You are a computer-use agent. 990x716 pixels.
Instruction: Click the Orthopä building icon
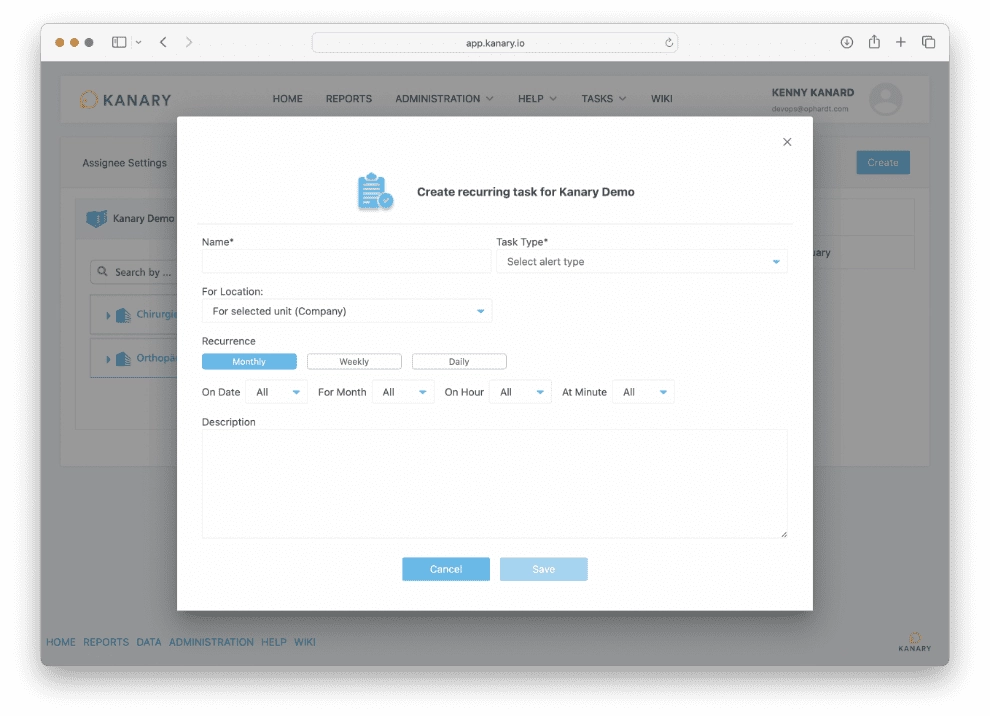click(123, 359)
